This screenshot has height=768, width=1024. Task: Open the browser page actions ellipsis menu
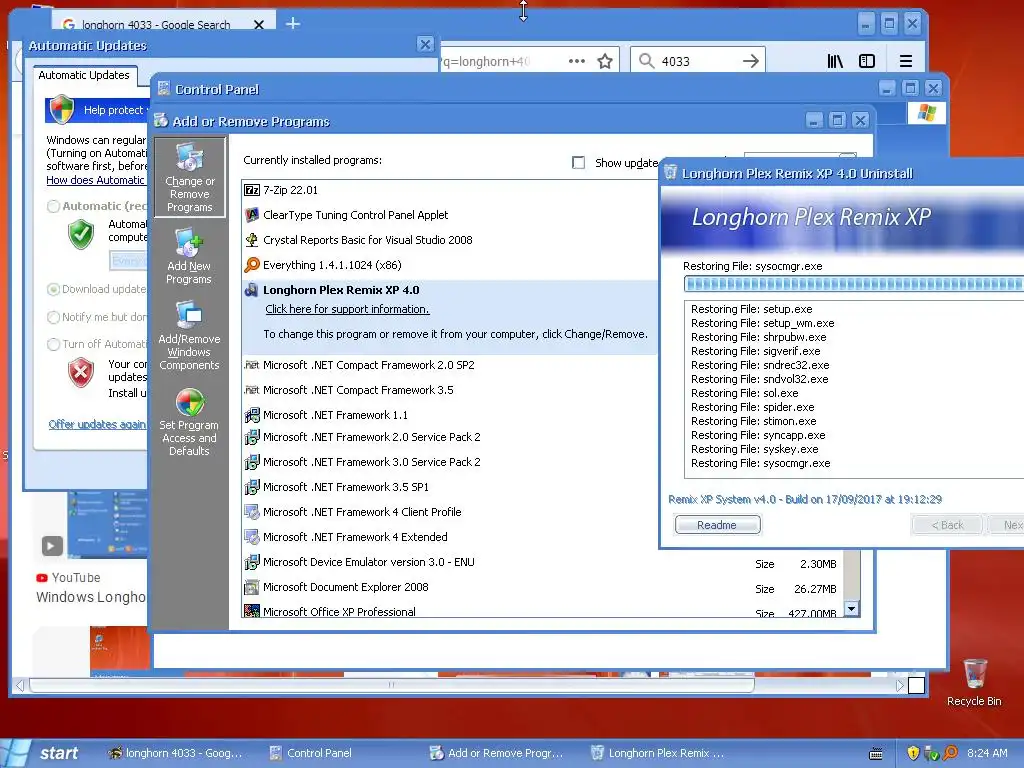click(x=577, y=61)
